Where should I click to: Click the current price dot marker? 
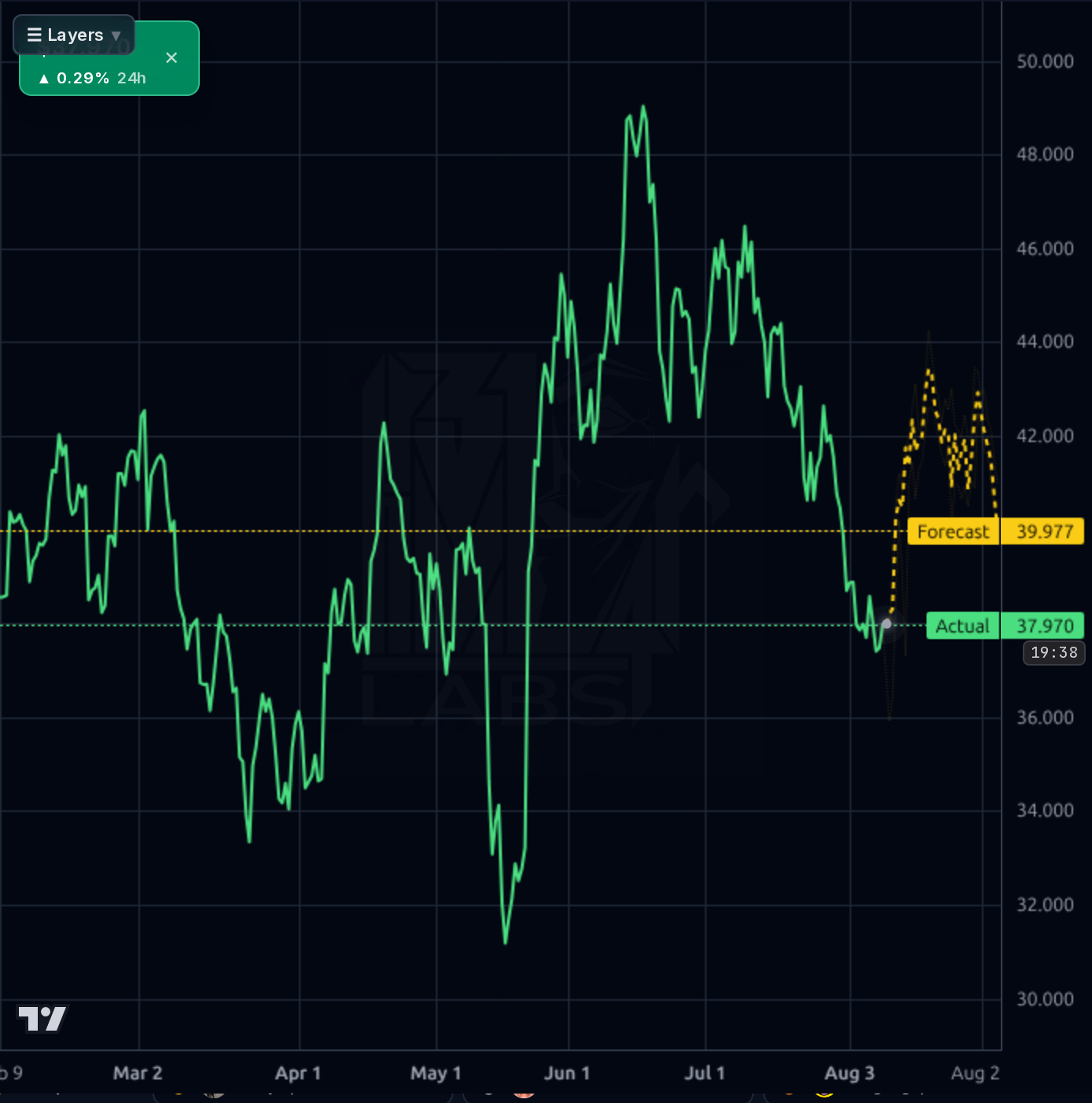point(887,624)
